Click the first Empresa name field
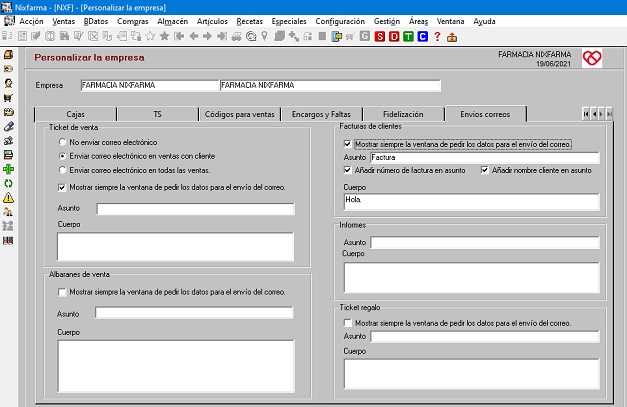Image resolution: width=627 pixels, height=407 pixels. coord(150,85)
